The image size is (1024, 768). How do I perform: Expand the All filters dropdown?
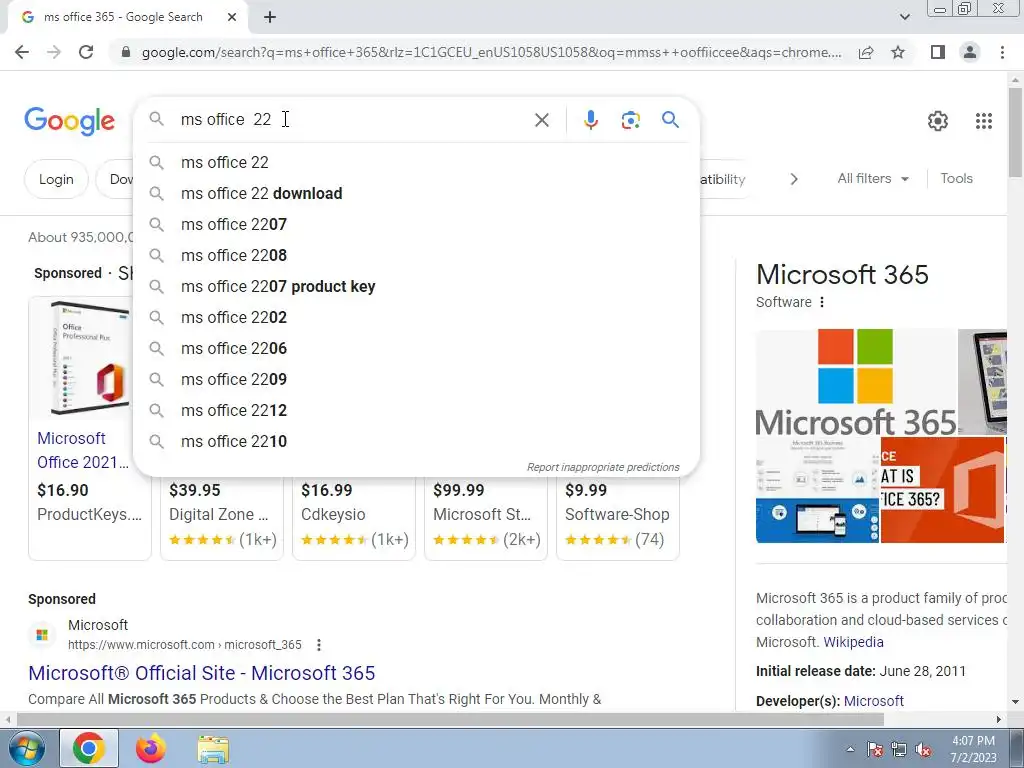[x=873, y=178]
